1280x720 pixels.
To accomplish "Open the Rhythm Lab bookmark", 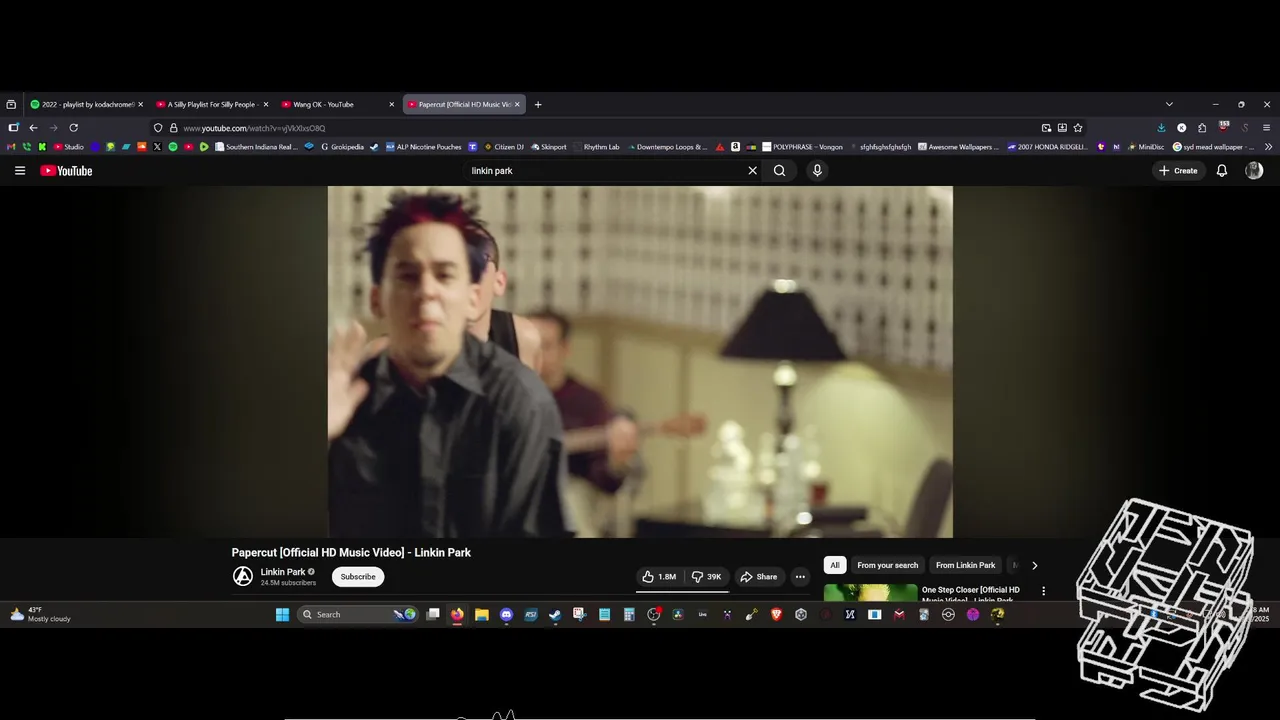I will point(596,147).
